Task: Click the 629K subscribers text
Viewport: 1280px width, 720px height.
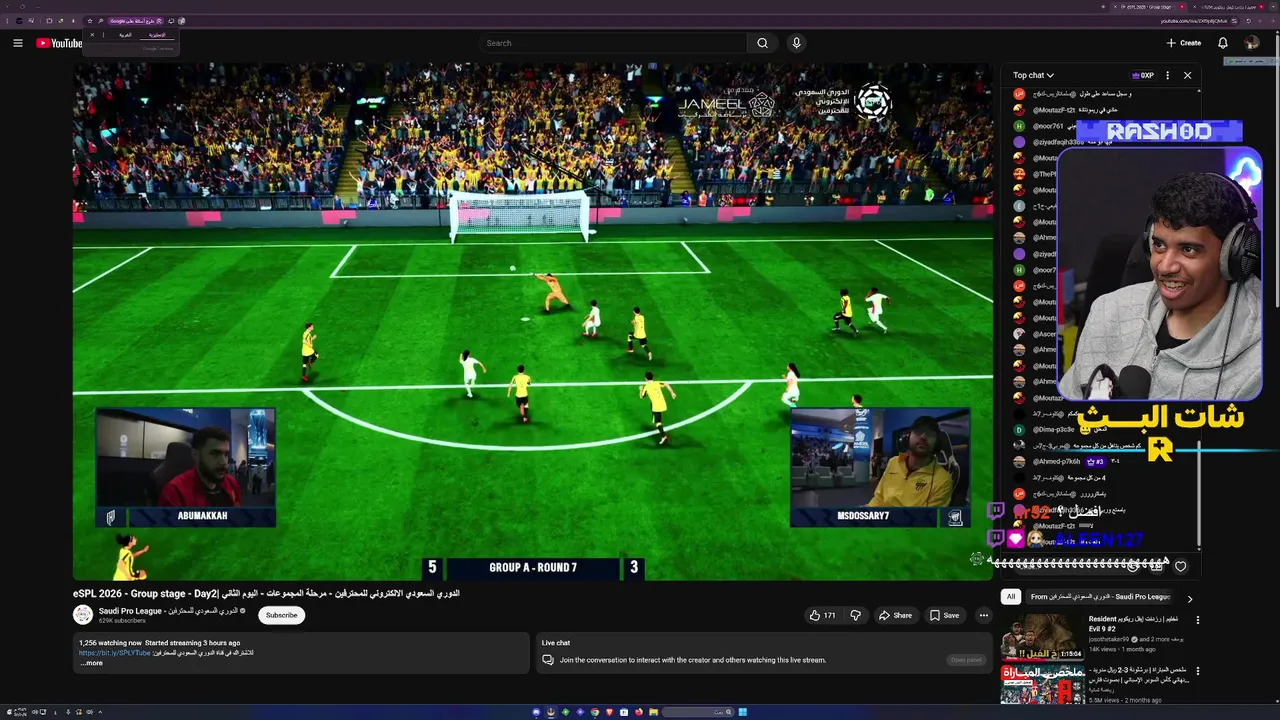Action: pyautogui.click(x=122, y=621)
